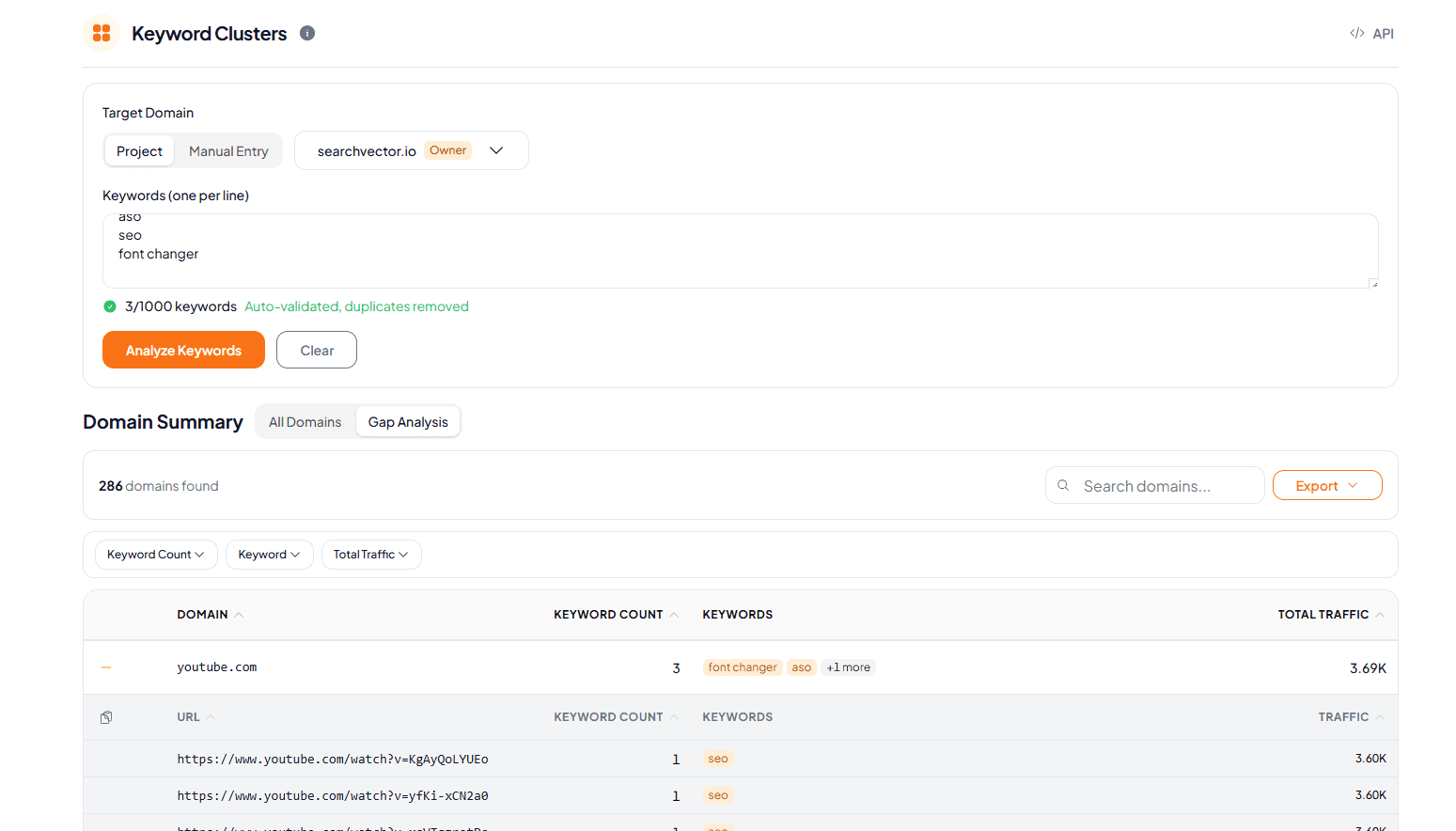Focus the Search domains field
Image resolution: width=1456 pixels, height=831 pixels.
click(x=1154, y=486)
